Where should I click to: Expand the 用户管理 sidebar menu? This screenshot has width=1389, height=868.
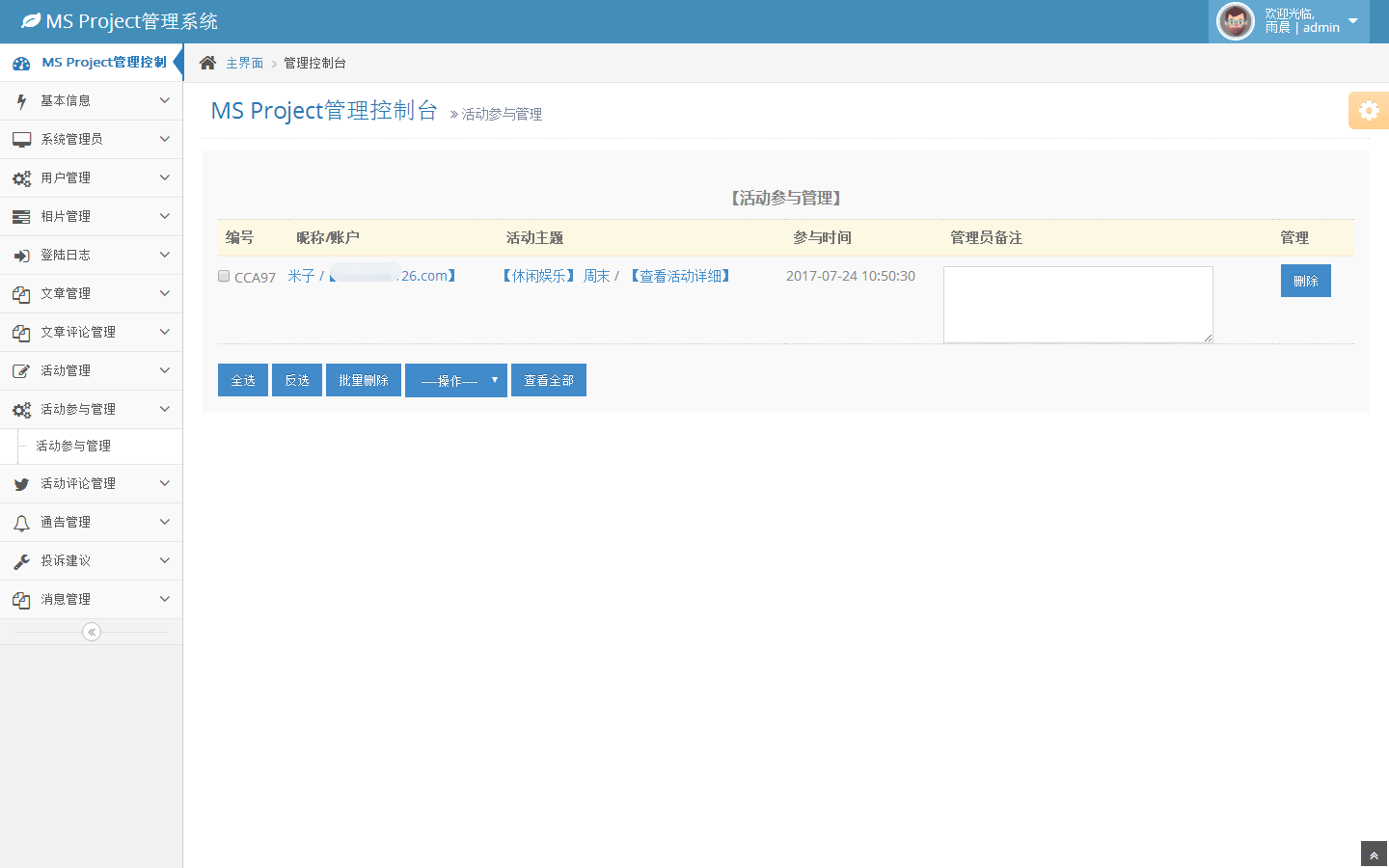pos(91,177)
